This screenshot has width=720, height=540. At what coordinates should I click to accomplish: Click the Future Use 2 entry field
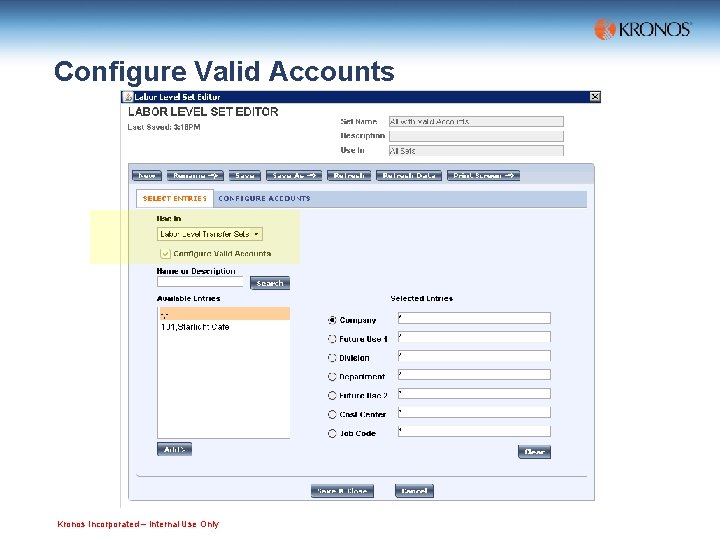[474, 394]
